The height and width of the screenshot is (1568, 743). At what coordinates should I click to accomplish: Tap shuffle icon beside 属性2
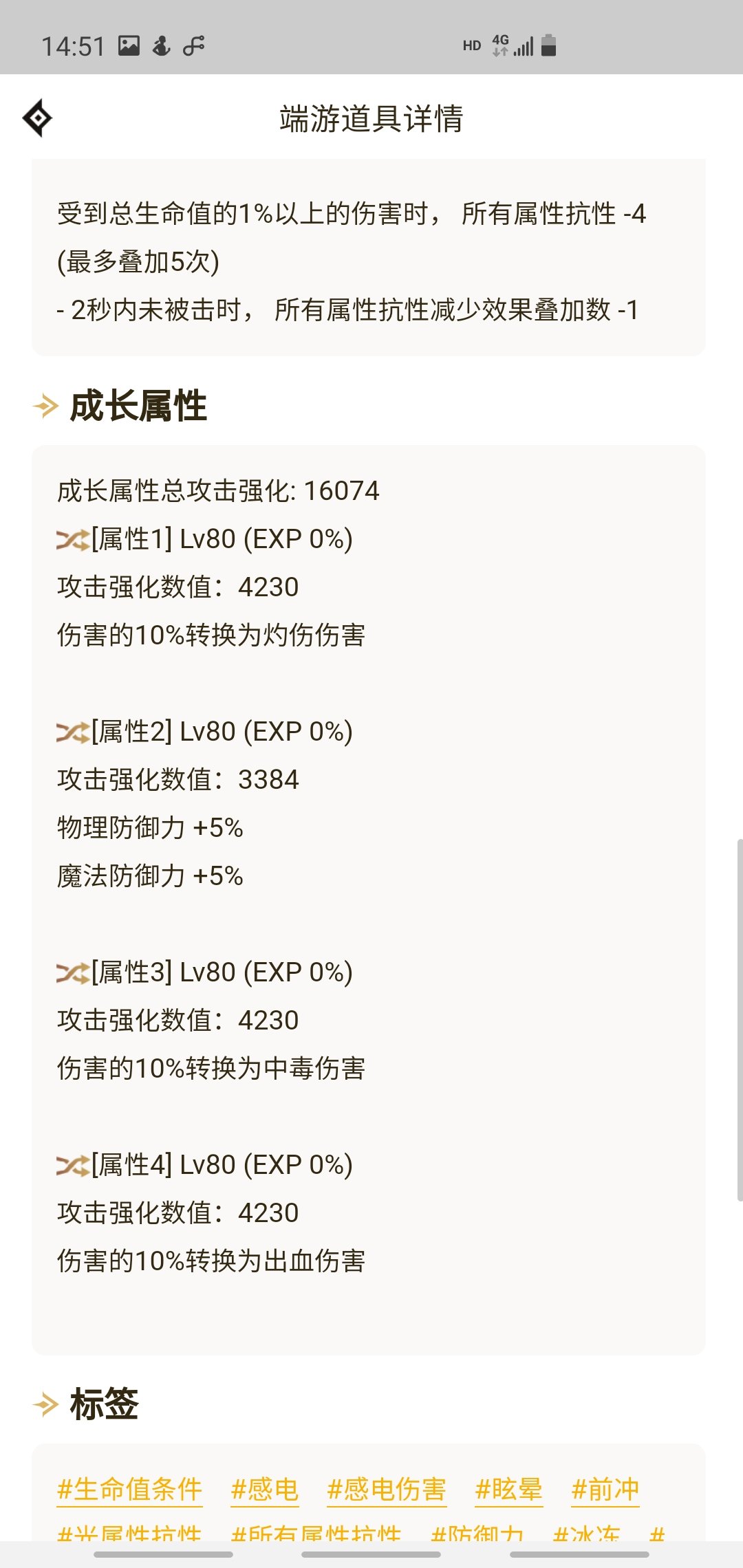point(73,732)
